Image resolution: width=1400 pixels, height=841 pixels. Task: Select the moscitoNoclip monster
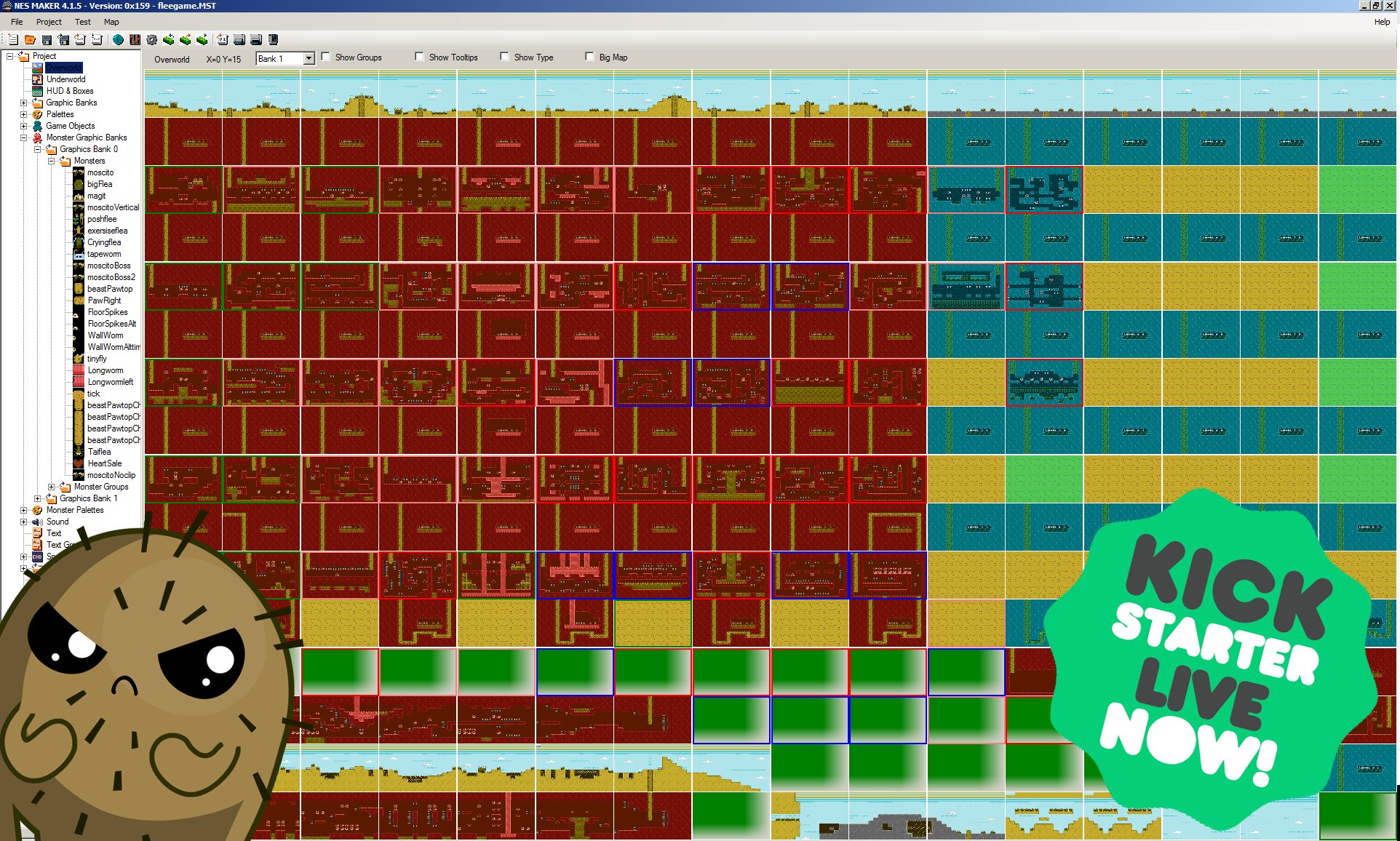pos(111,475)
